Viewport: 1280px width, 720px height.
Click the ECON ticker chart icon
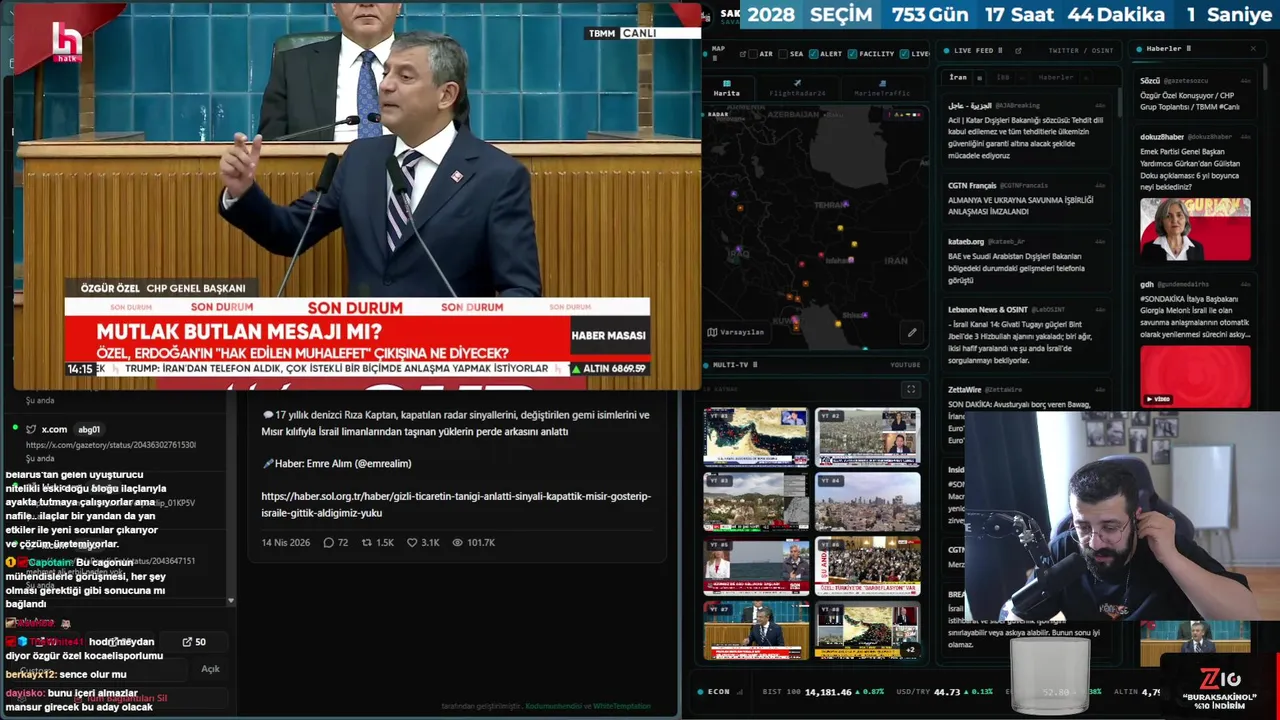[742, 691]
